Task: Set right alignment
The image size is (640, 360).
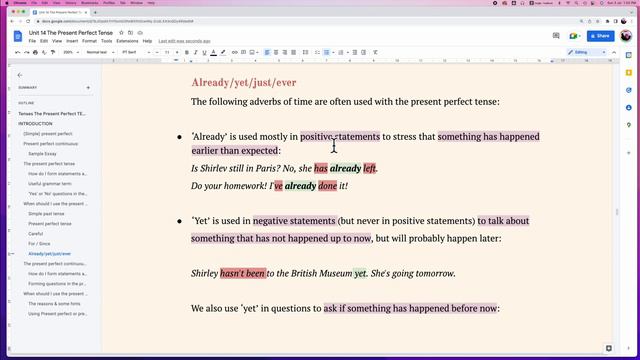Action: click(x=284, y=53)
